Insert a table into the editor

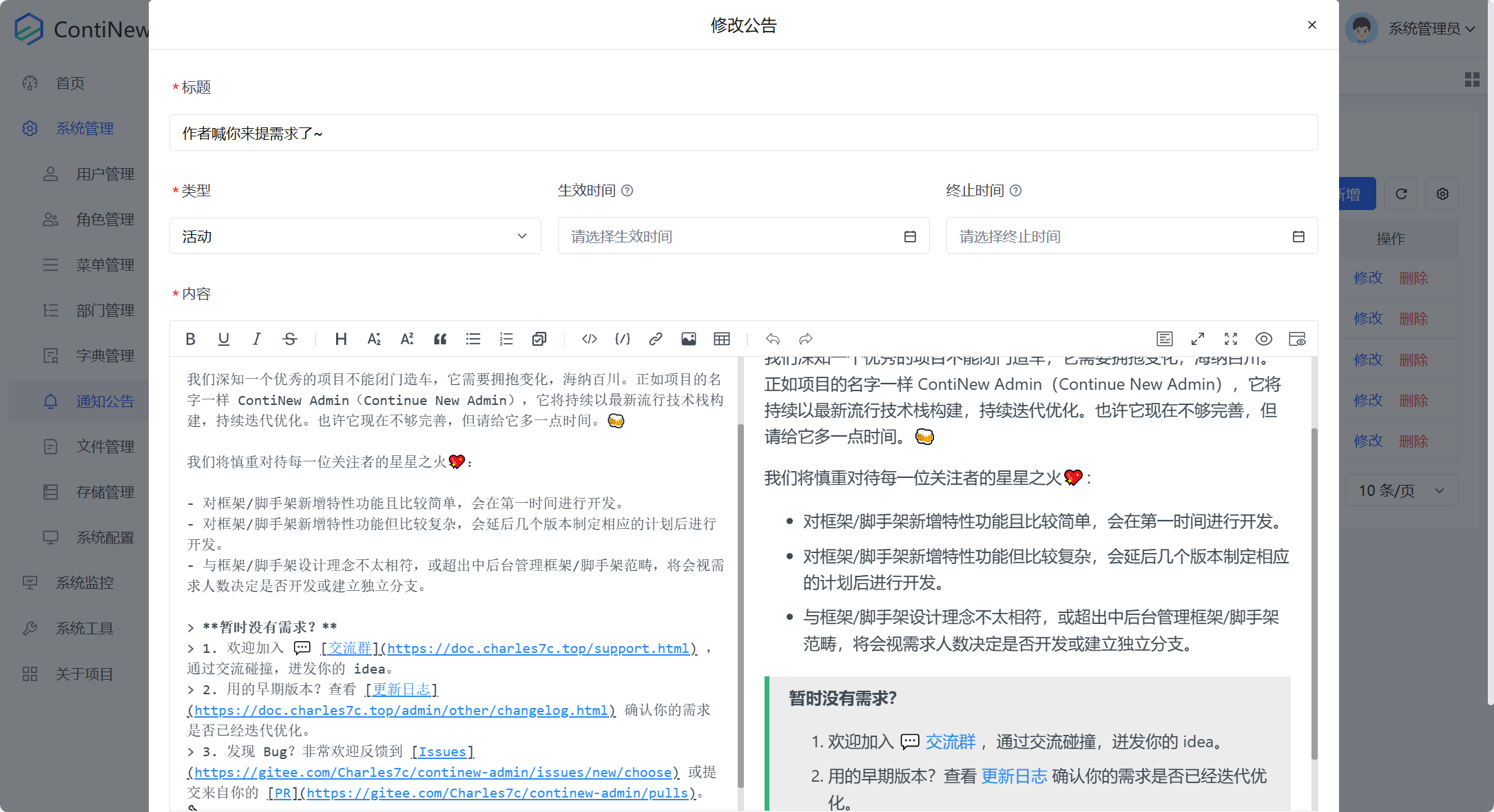[x=722, y=339]
